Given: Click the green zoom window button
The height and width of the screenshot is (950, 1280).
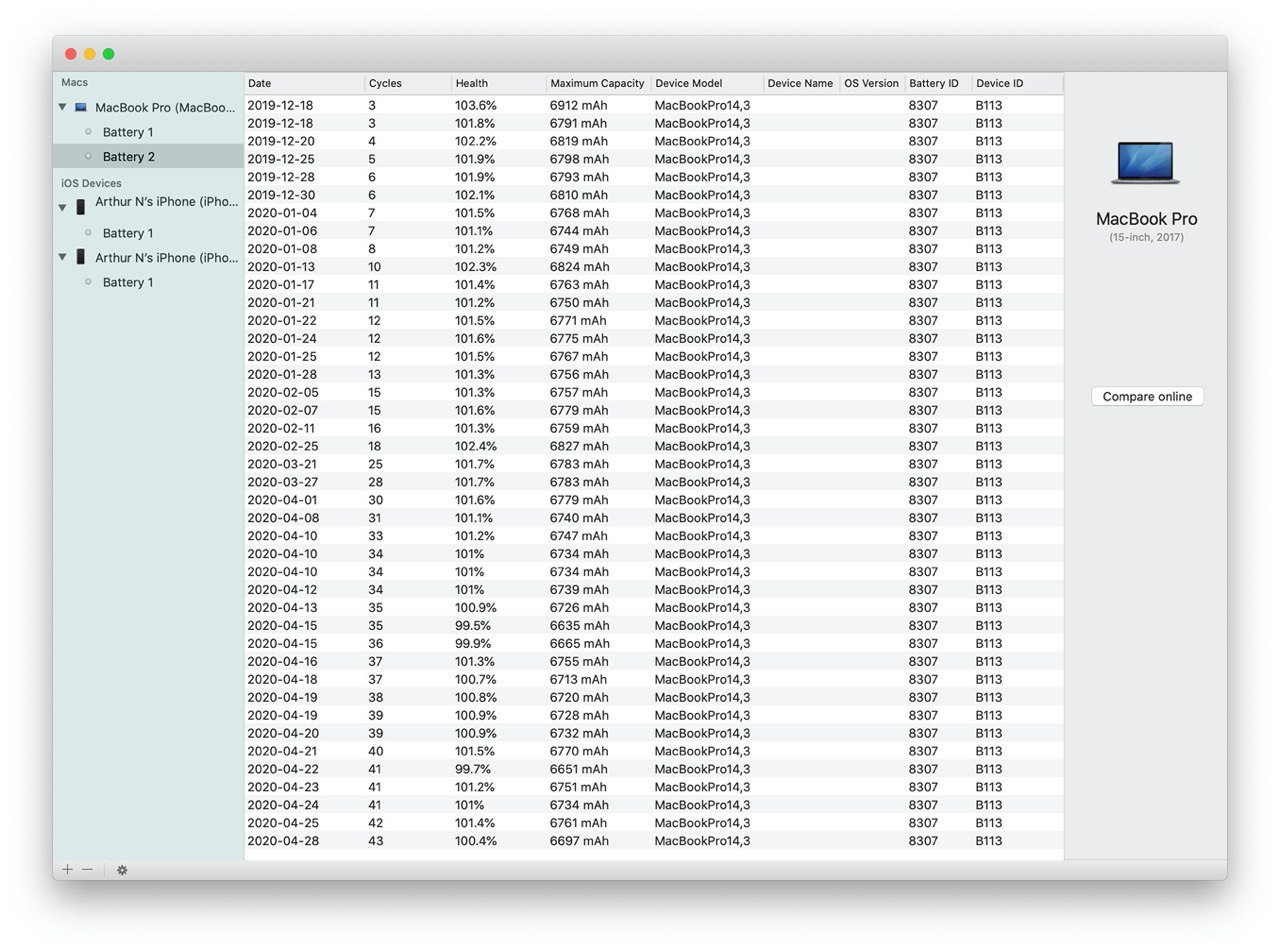Looking at the screenshot, I should click(x=109, y=54).
